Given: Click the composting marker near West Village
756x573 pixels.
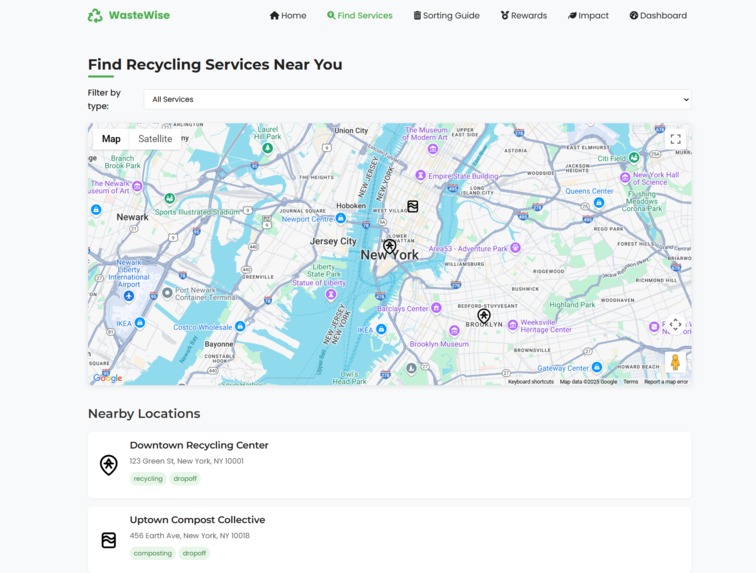Looking at the screenshot, I should pos(413,206).
